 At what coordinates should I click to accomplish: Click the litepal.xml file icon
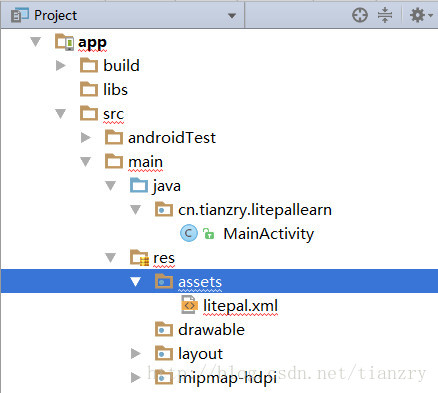(x=189, y=304)
